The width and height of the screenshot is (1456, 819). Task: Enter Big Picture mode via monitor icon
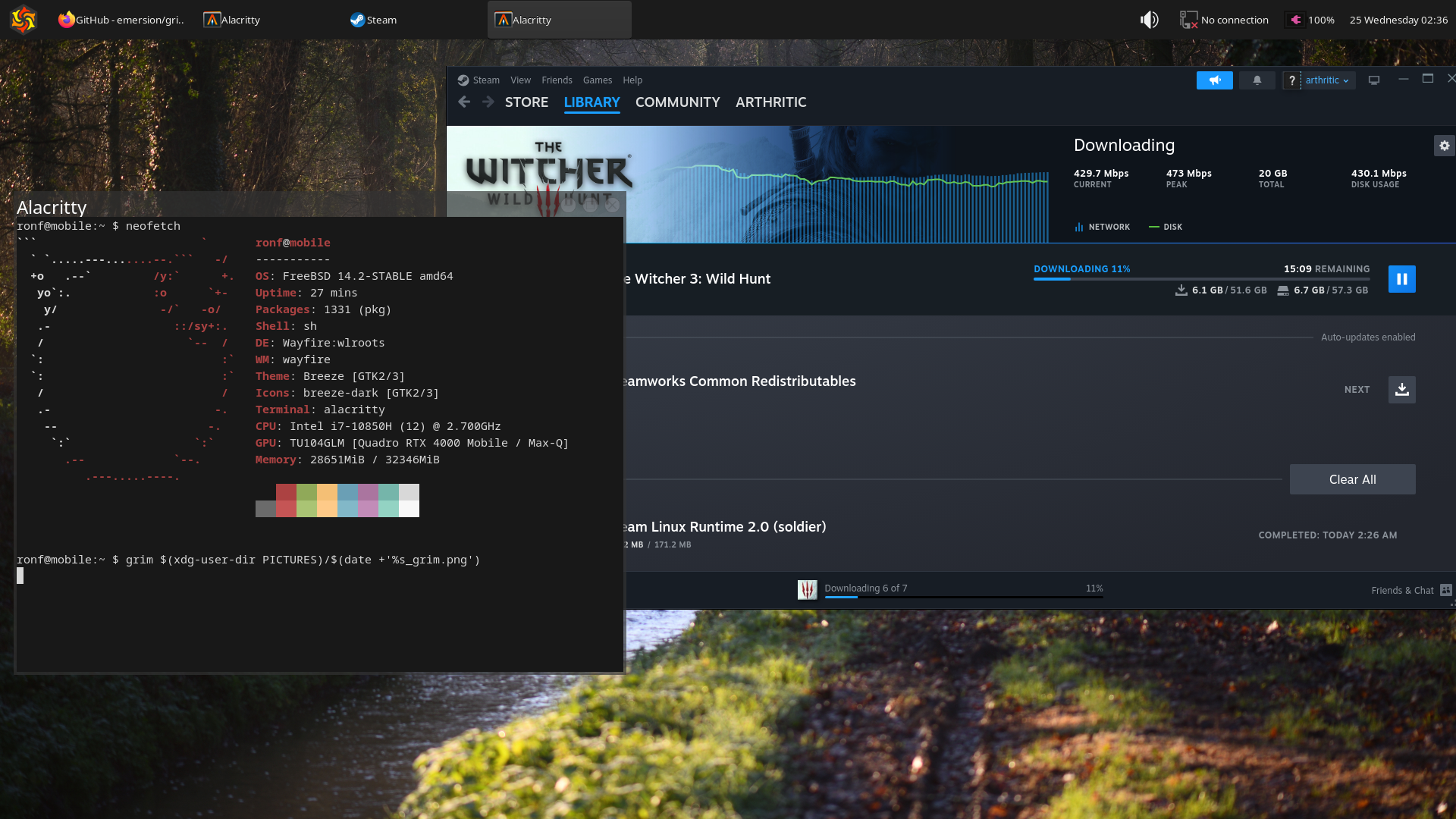(1373, 80)
